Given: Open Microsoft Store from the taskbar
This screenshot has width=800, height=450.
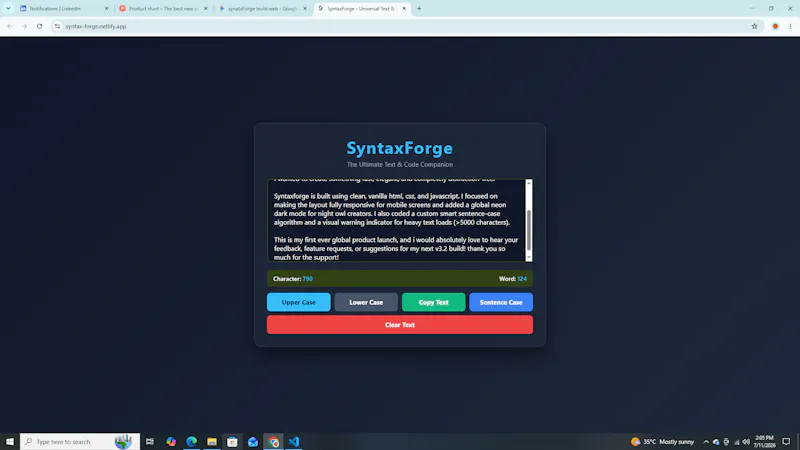Looking at the screenshot, I should click(232, 441).
